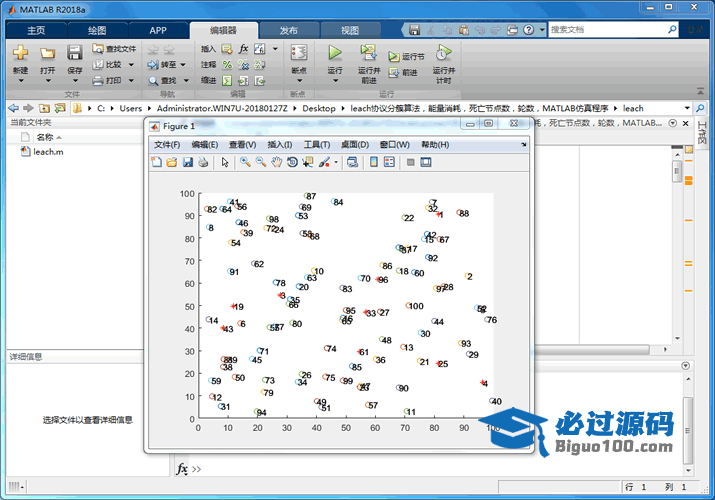Click Link Plot icon in Figure 1 toolbar
715x500 pixels.
(x=352, y=162)
